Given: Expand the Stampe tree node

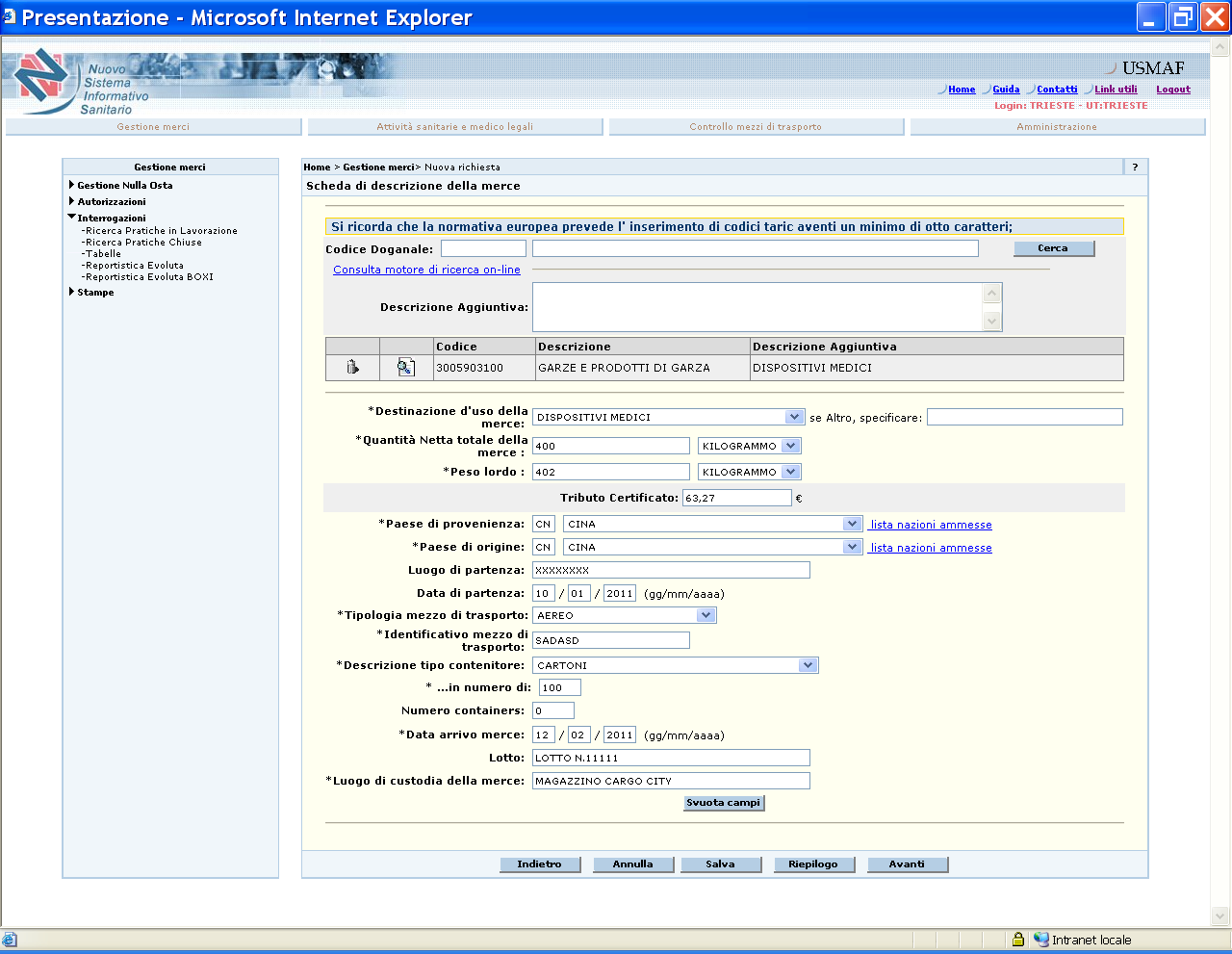Looking at the screenshot, I should (72, 292).
